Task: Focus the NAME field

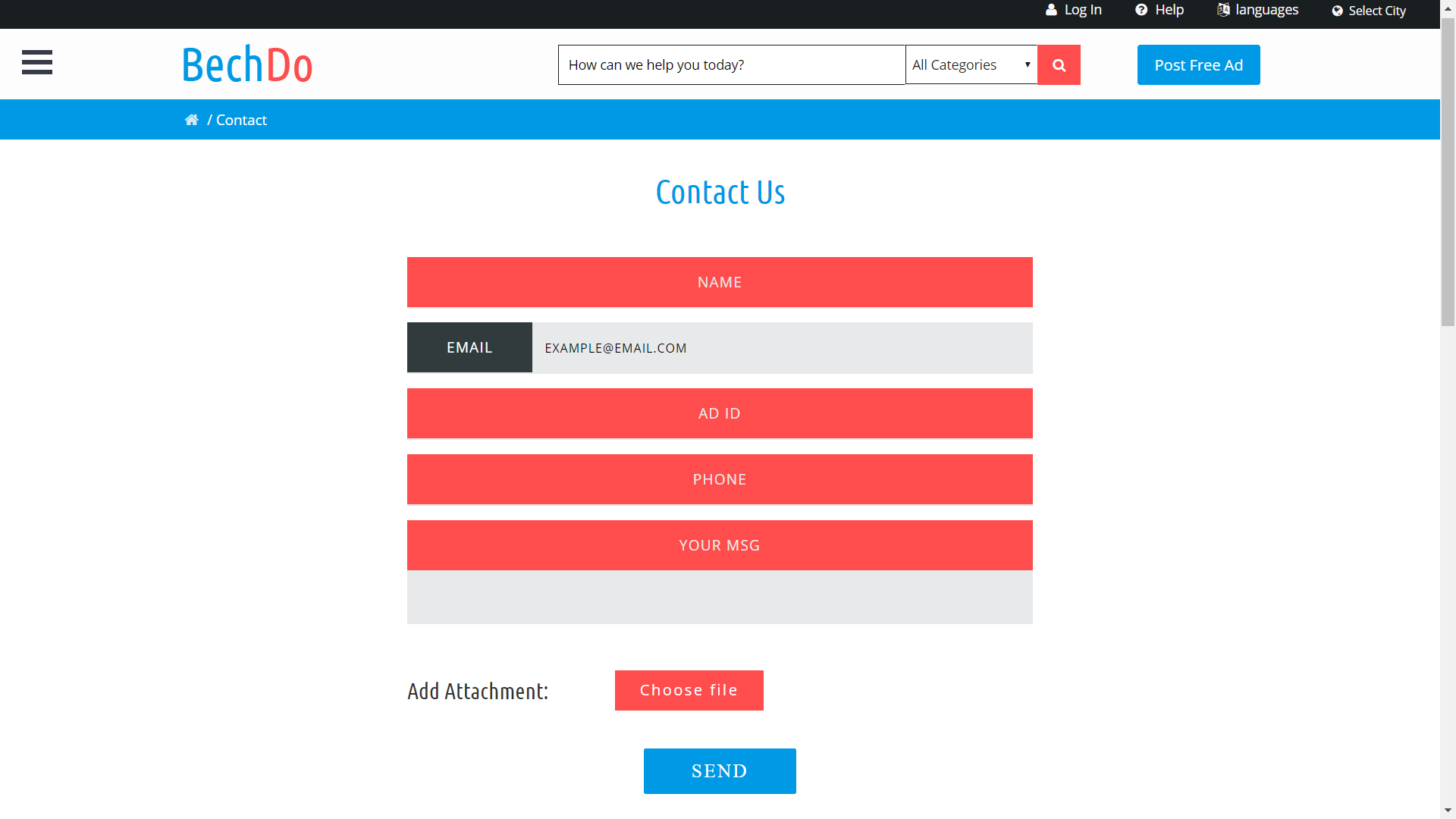Action: coord(720,282)
